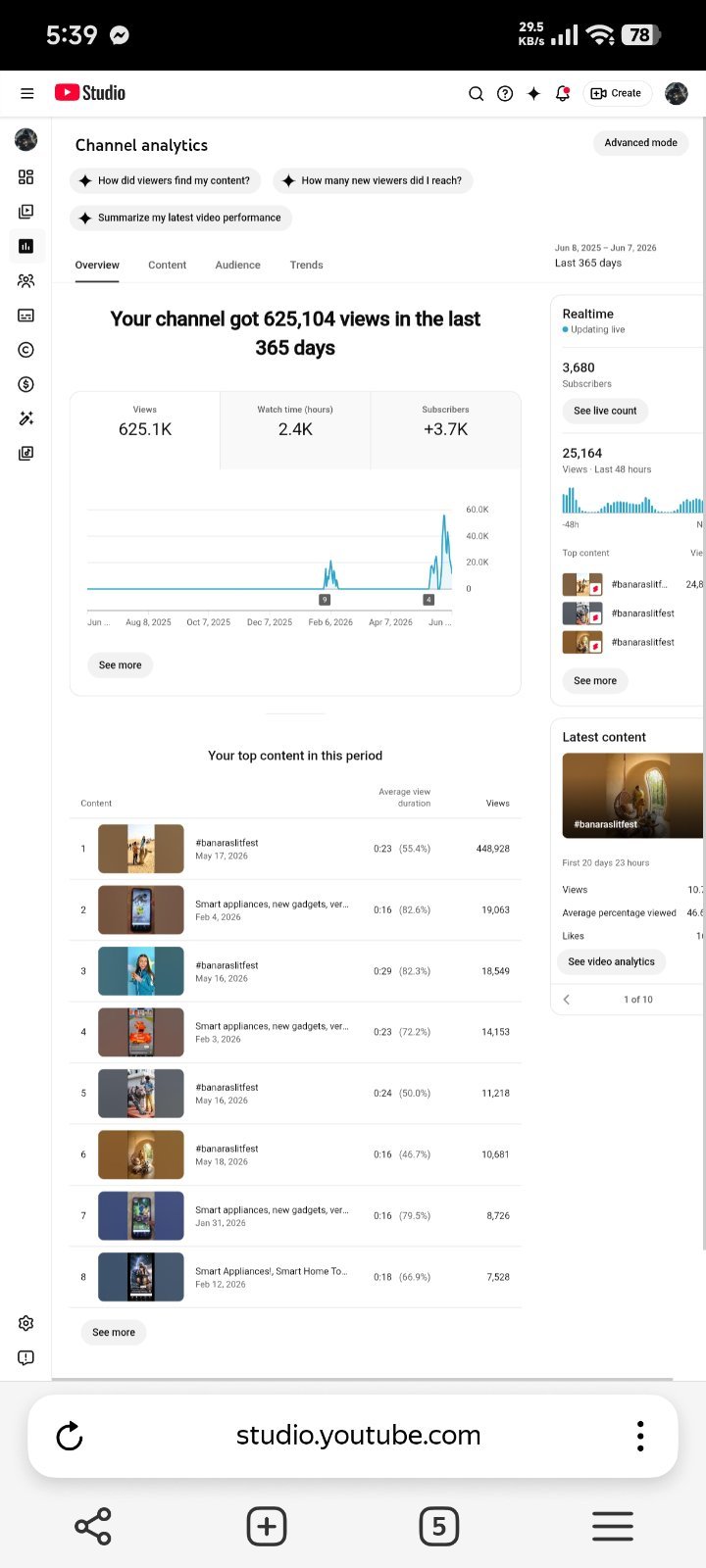This screenshot has height=1568, width=706.
Task: Click See video analytics button
Action: [611, 962]
